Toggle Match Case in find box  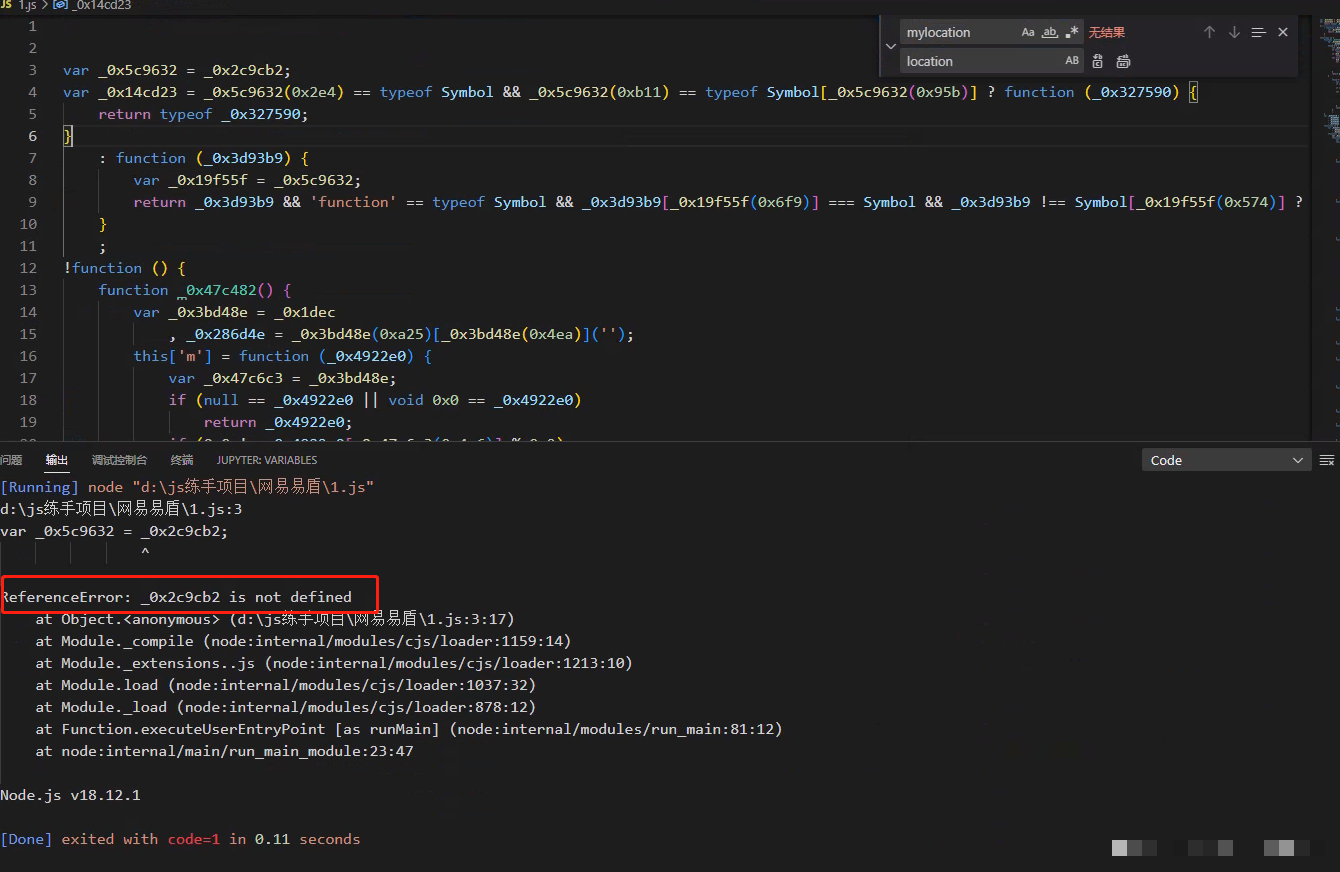[1028, 33]
